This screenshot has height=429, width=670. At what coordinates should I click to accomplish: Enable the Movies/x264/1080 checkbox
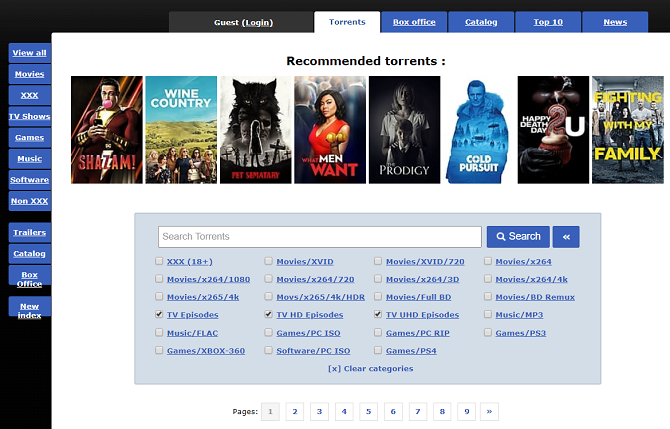point(159,279)
